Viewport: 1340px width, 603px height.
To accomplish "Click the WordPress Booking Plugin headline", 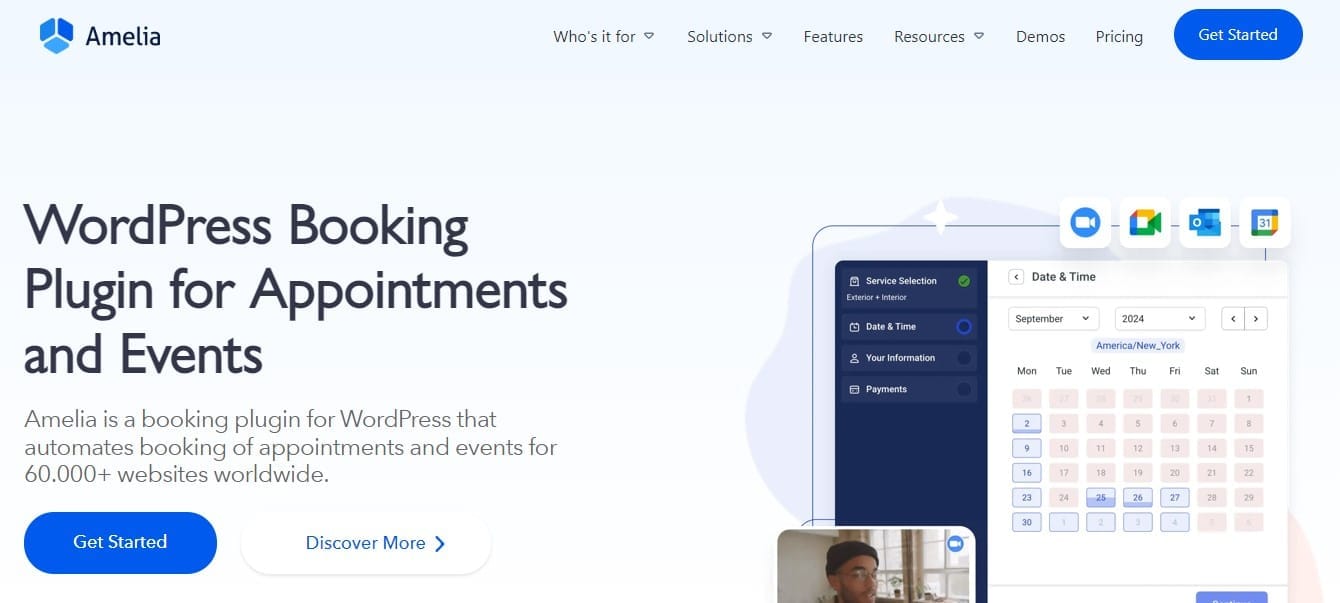I will click(x=296, y=289).
